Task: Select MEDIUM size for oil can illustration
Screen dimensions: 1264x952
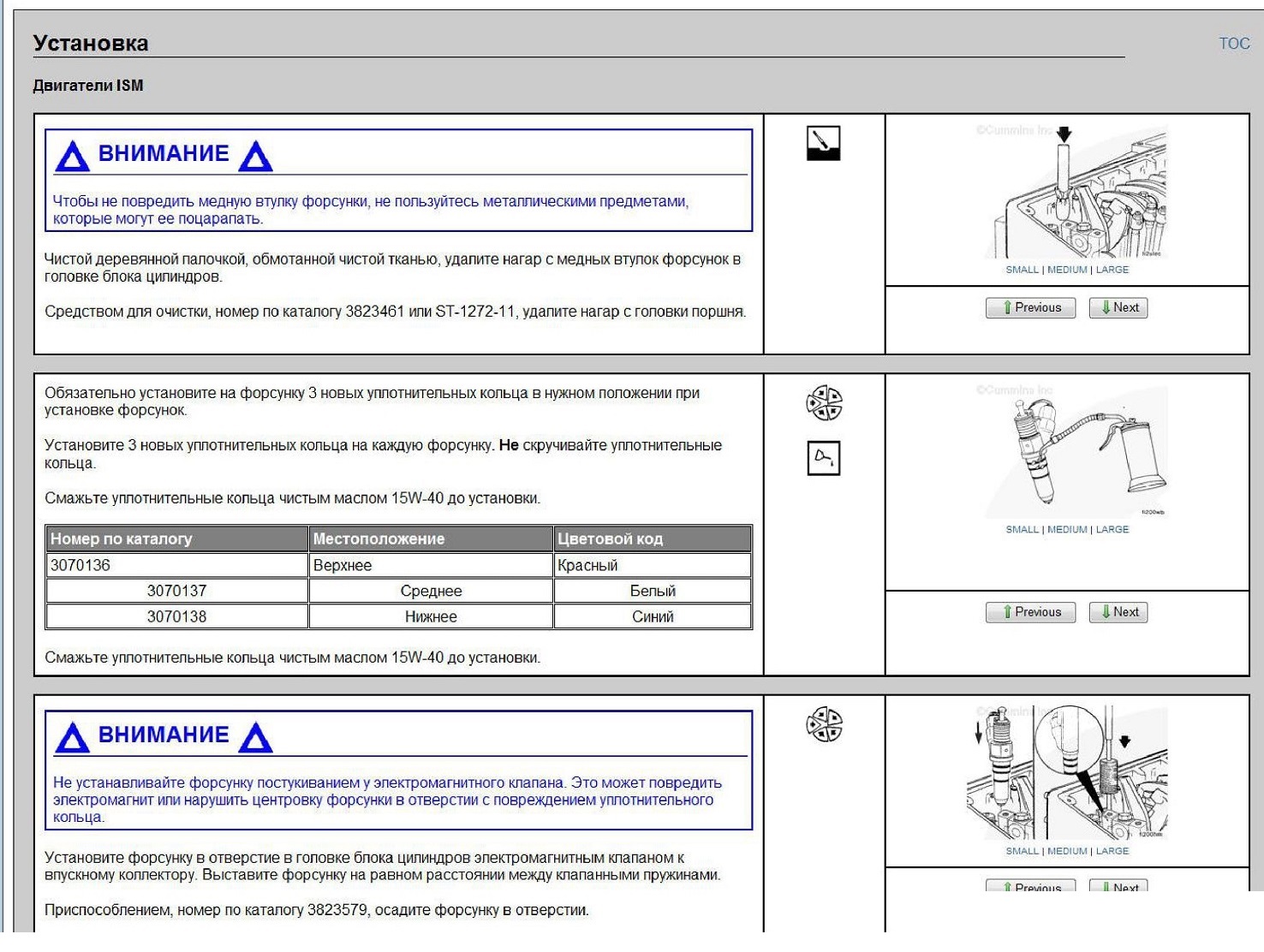Action: click(x=1067, y=530)
